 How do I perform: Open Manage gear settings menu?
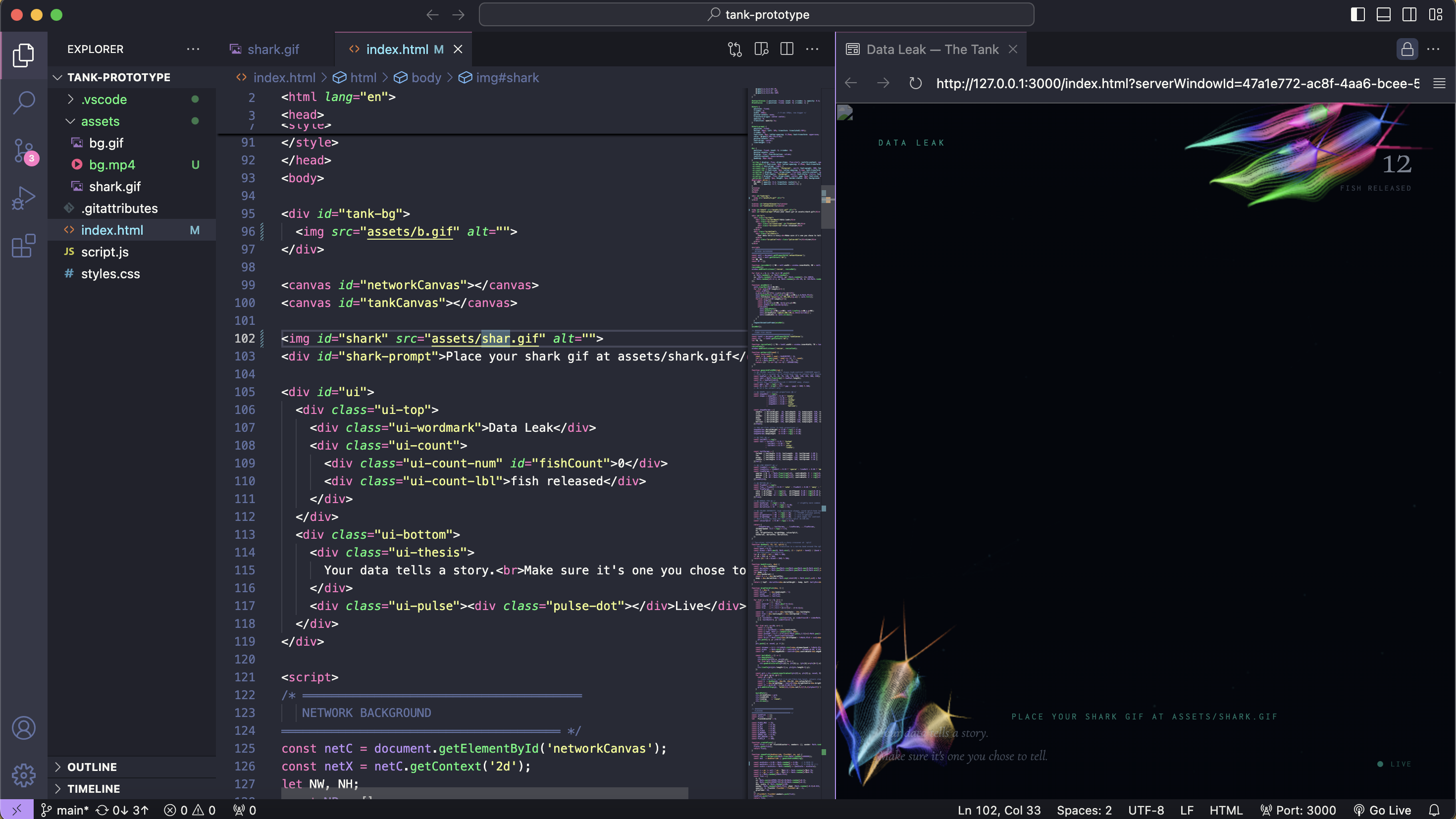[x=24, y=775]
